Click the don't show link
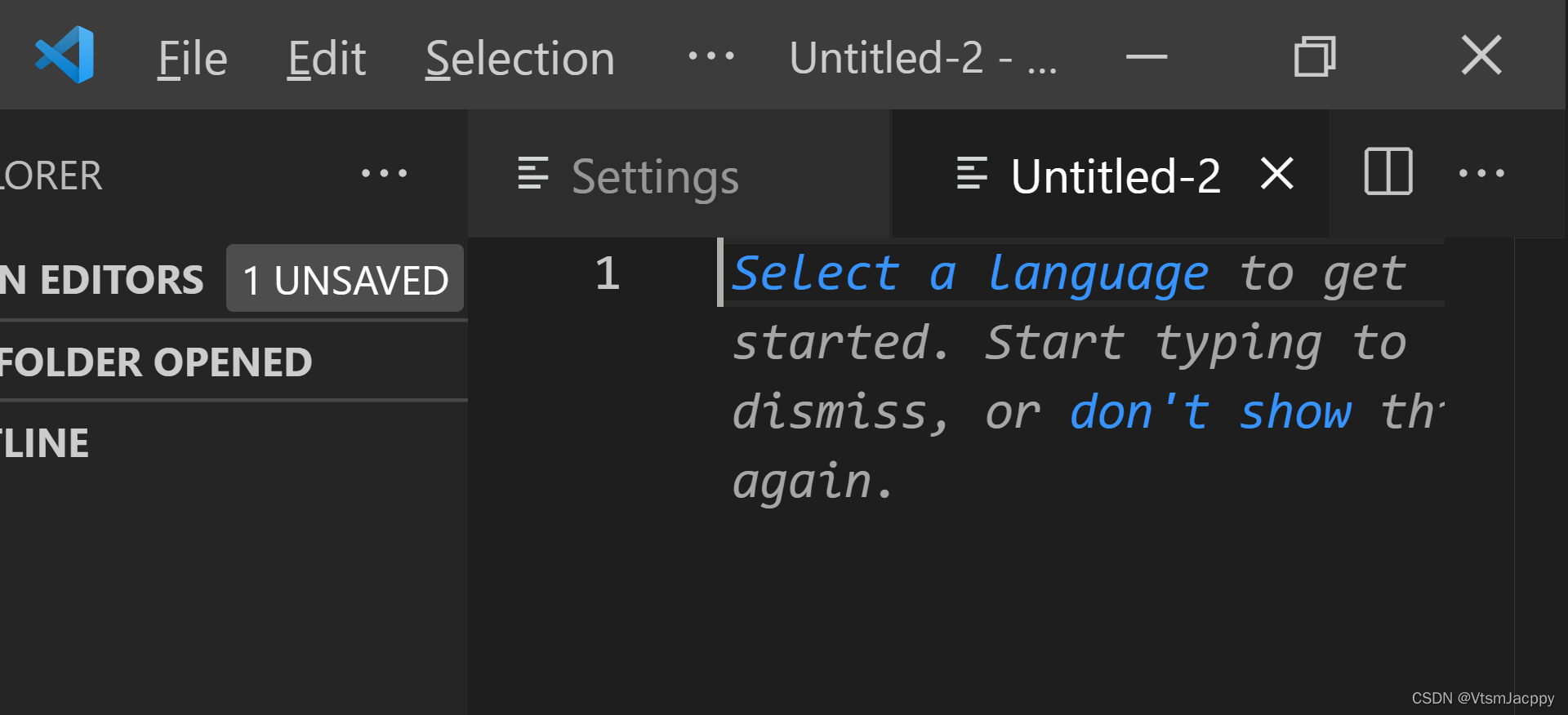1568x715 pixels. click(x=1210, y=412)
